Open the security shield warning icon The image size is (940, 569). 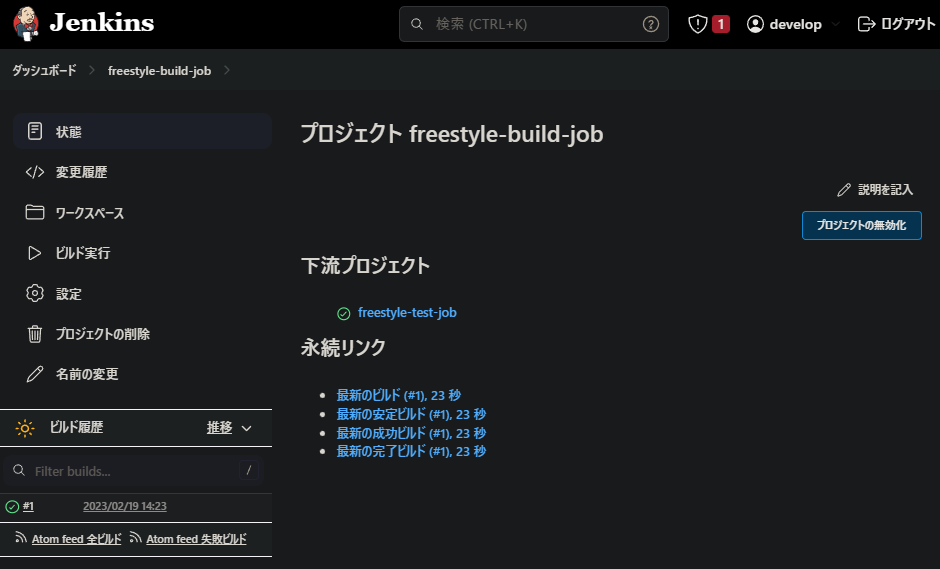[697, 24]
